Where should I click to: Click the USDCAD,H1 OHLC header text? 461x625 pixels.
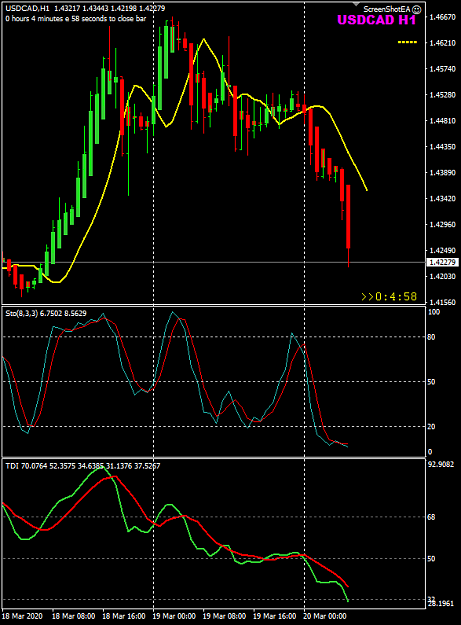pos(85,8)
